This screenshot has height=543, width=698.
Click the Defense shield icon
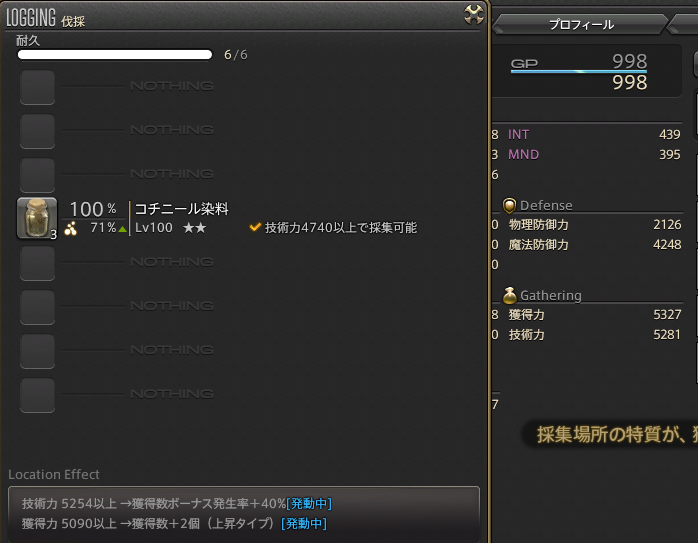click(x=509, y=205)
